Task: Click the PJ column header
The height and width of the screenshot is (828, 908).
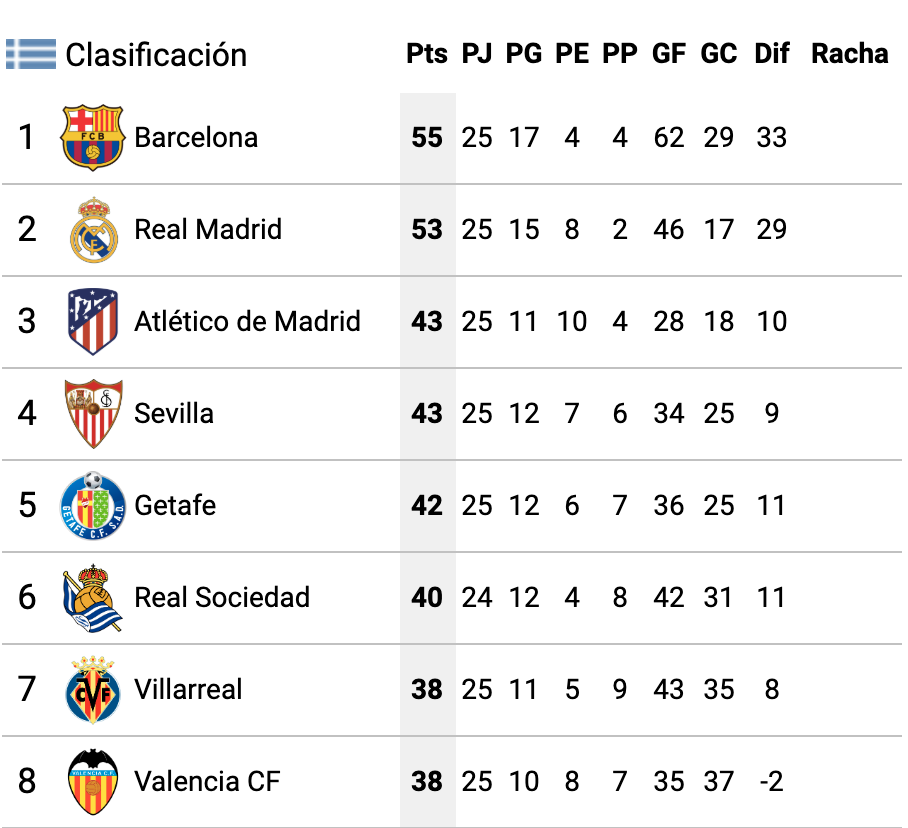Action: click(477, 53)
